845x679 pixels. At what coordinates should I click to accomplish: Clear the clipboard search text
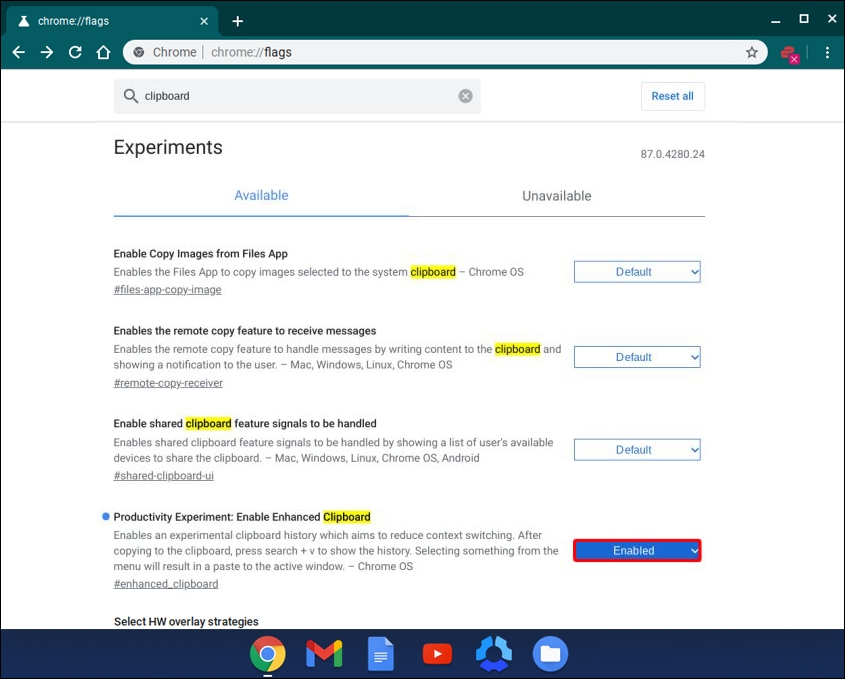click(x=465, y=96)
